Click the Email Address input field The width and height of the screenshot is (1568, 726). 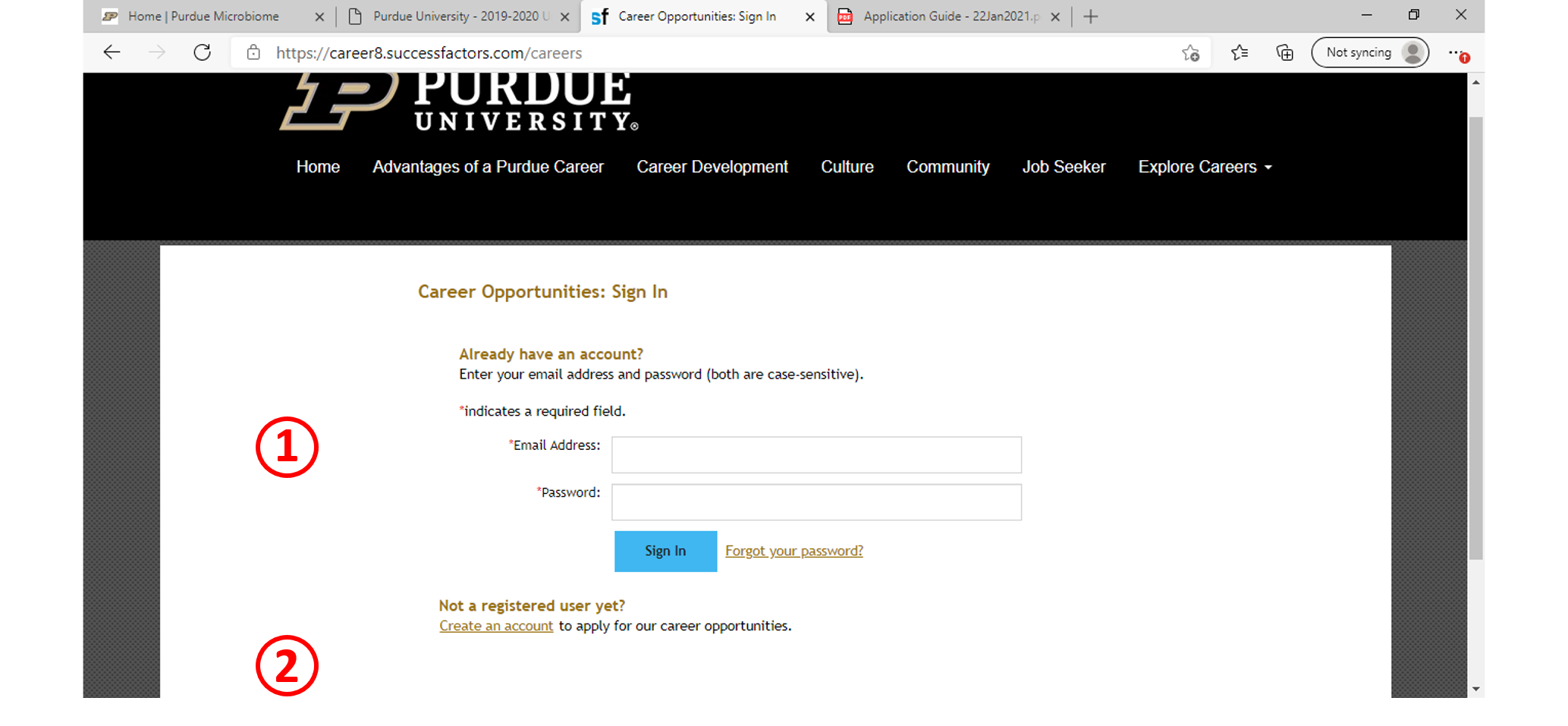click(x=816, y=454)
